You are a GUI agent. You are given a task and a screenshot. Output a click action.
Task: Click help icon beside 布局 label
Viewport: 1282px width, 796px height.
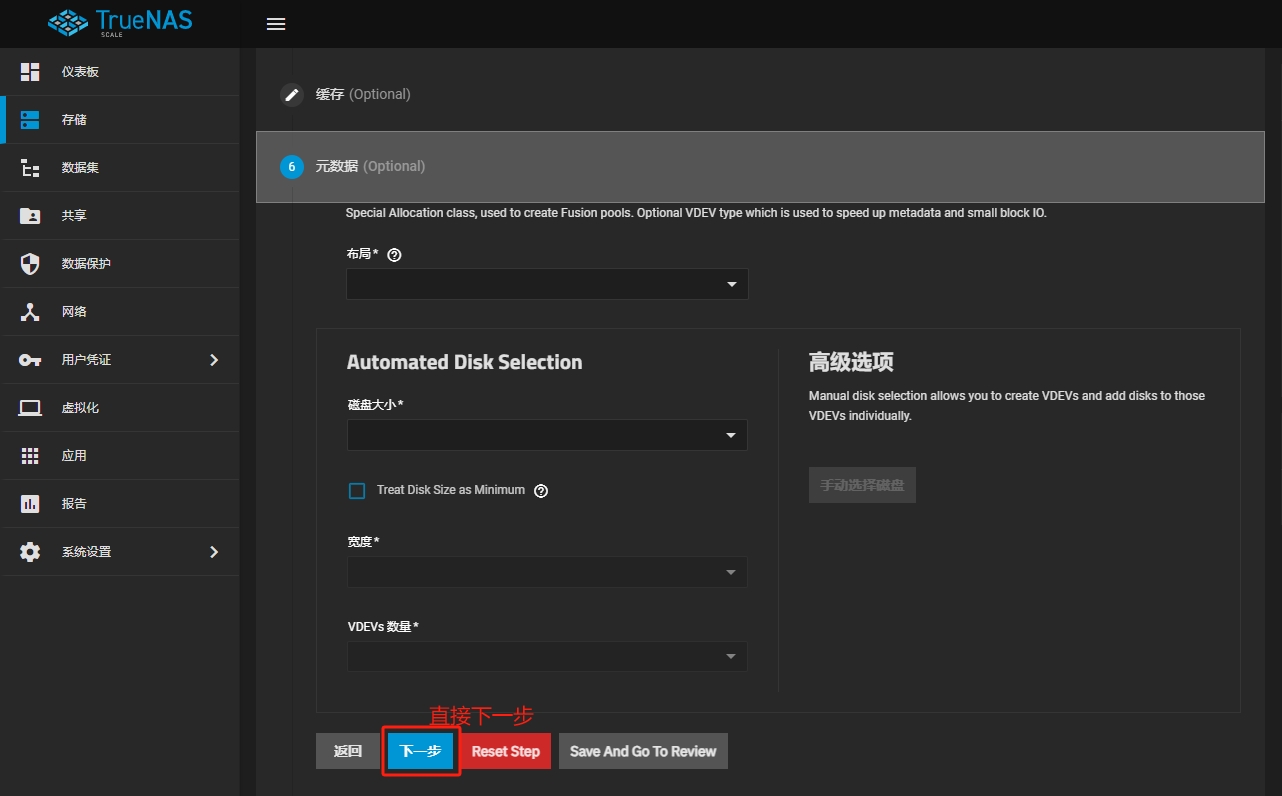(394, 255)
